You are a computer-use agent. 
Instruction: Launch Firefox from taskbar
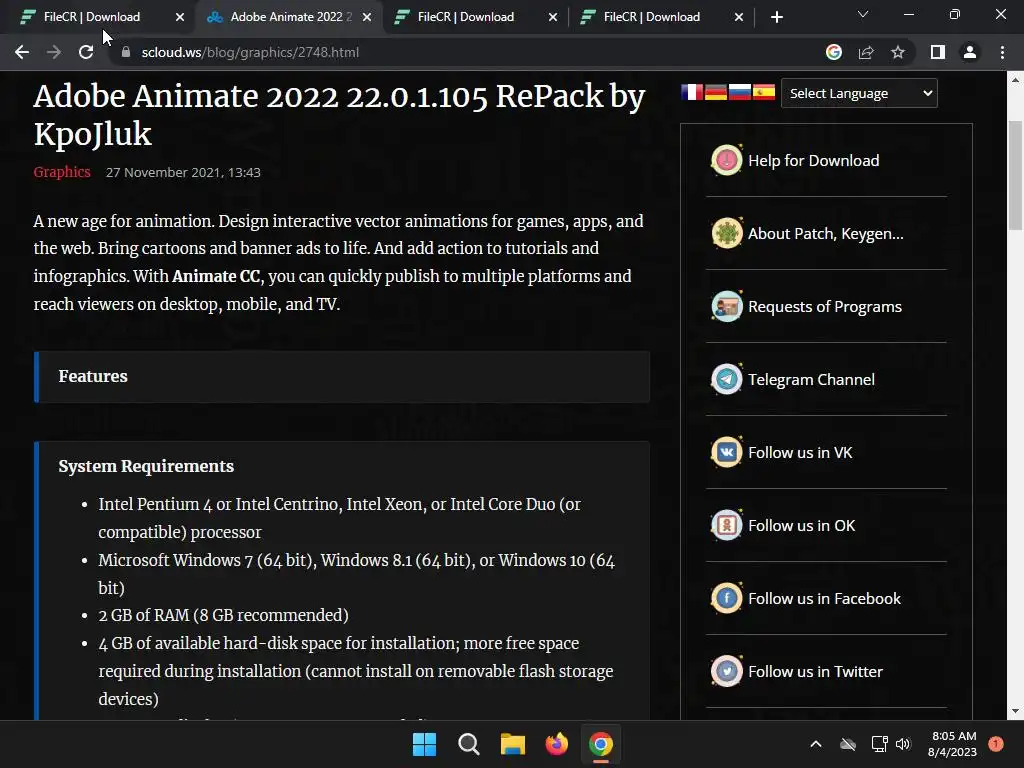tap(556, 744)
